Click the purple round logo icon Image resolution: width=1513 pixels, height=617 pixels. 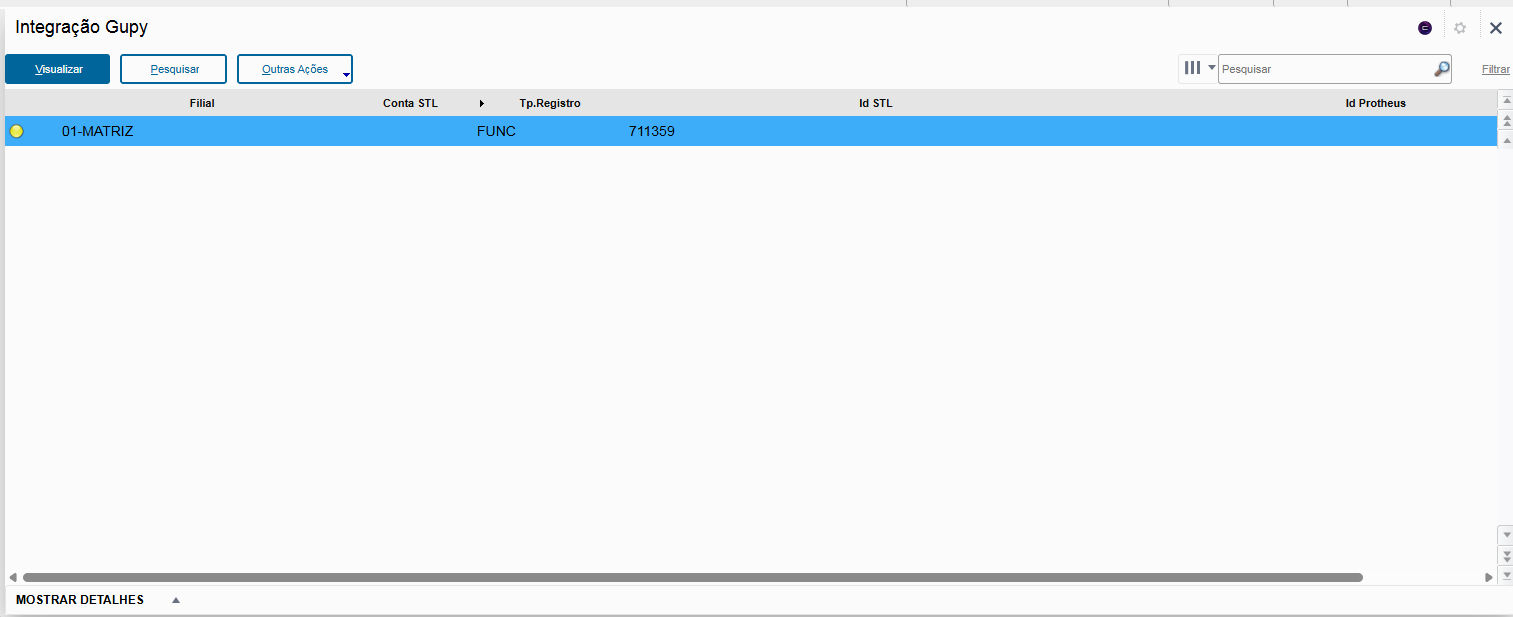tap(1425, 28)
